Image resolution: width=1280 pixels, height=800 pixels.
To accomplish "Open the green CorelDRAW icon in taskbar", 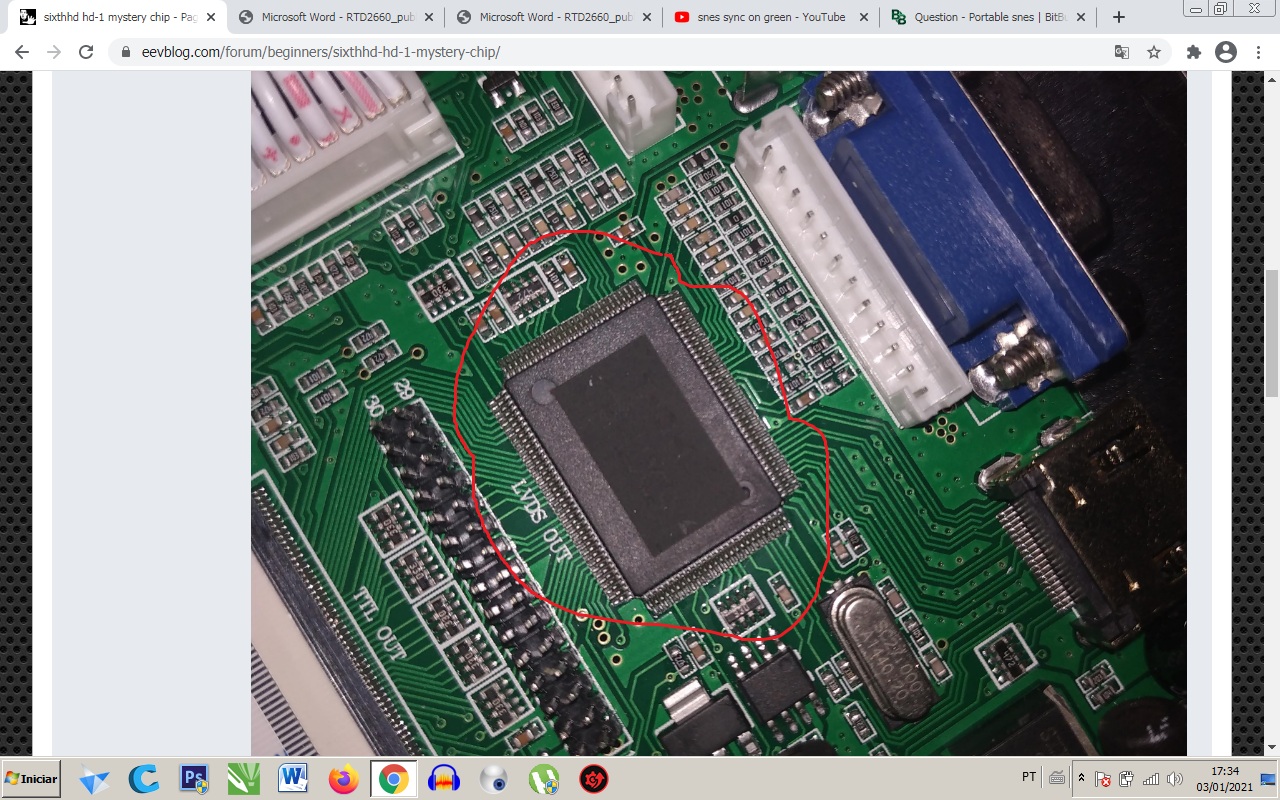I will click(x=244, y=779).
